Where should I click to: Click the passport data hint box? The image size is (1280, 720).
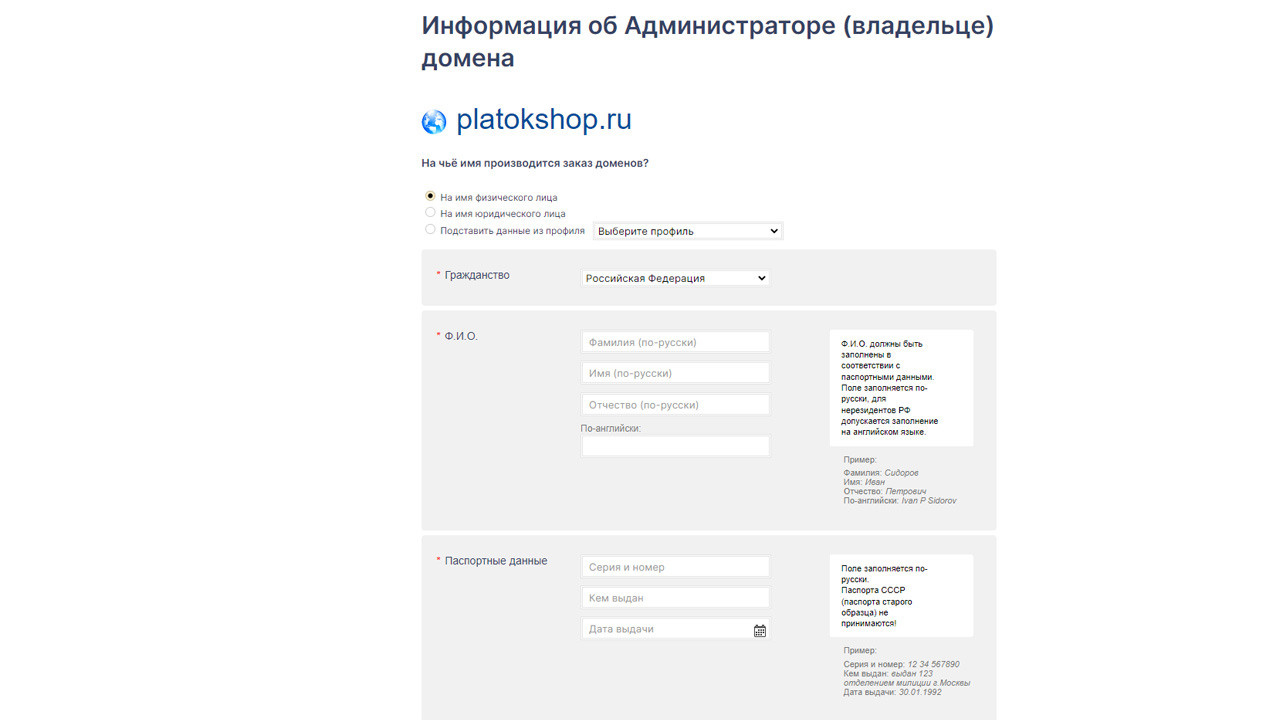(901, 595)
